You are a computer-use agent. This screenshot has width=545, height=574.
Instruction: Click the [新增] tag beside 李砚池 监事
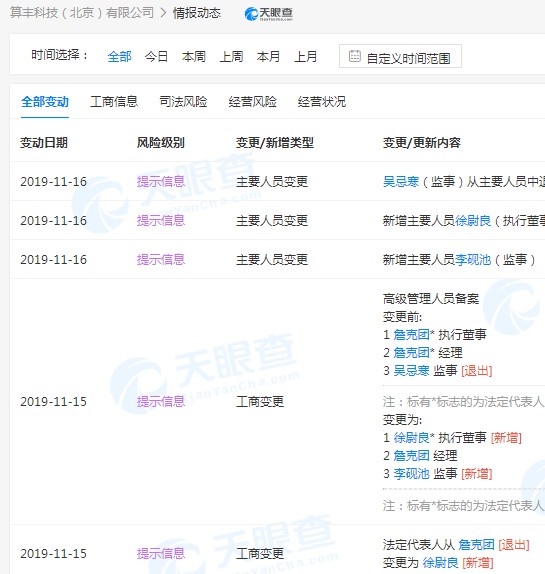coord(477,474)
